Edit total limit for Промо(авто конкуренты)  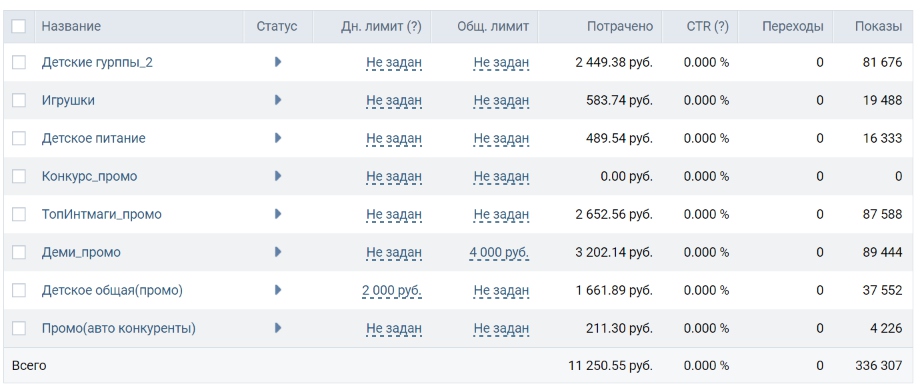[502, 329]
